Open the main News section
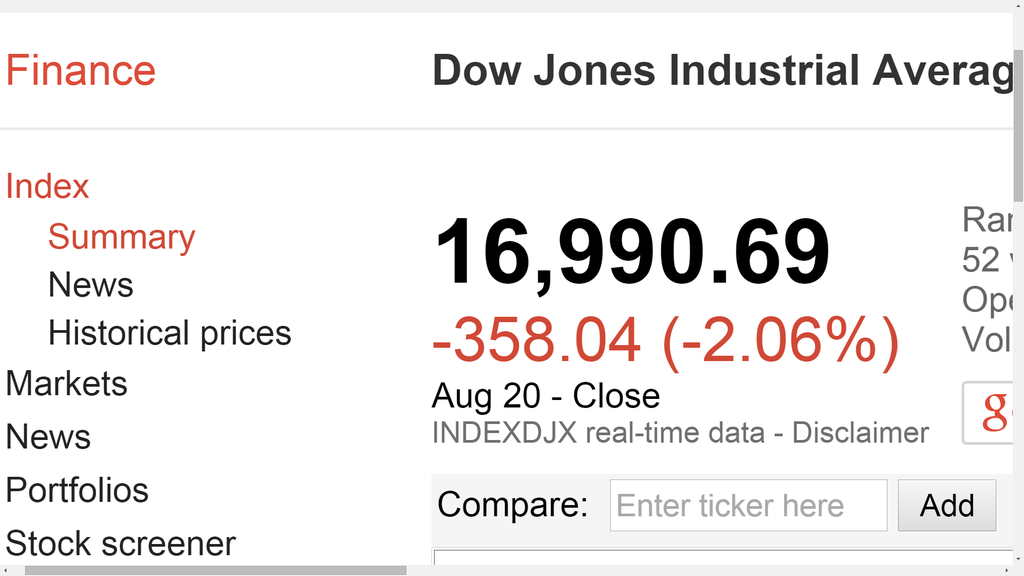The height and width of the screenshot is (576, 1024). point(48,437)
